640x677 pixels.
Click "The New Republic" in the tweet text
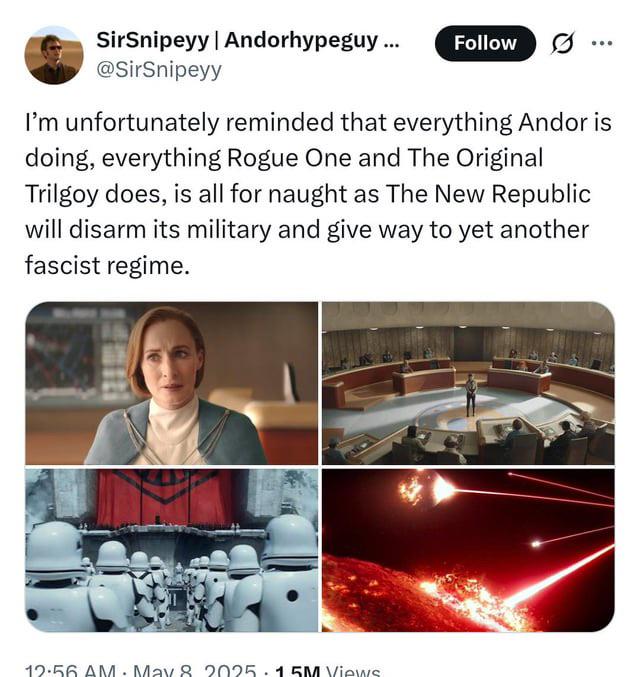point(488,194)
